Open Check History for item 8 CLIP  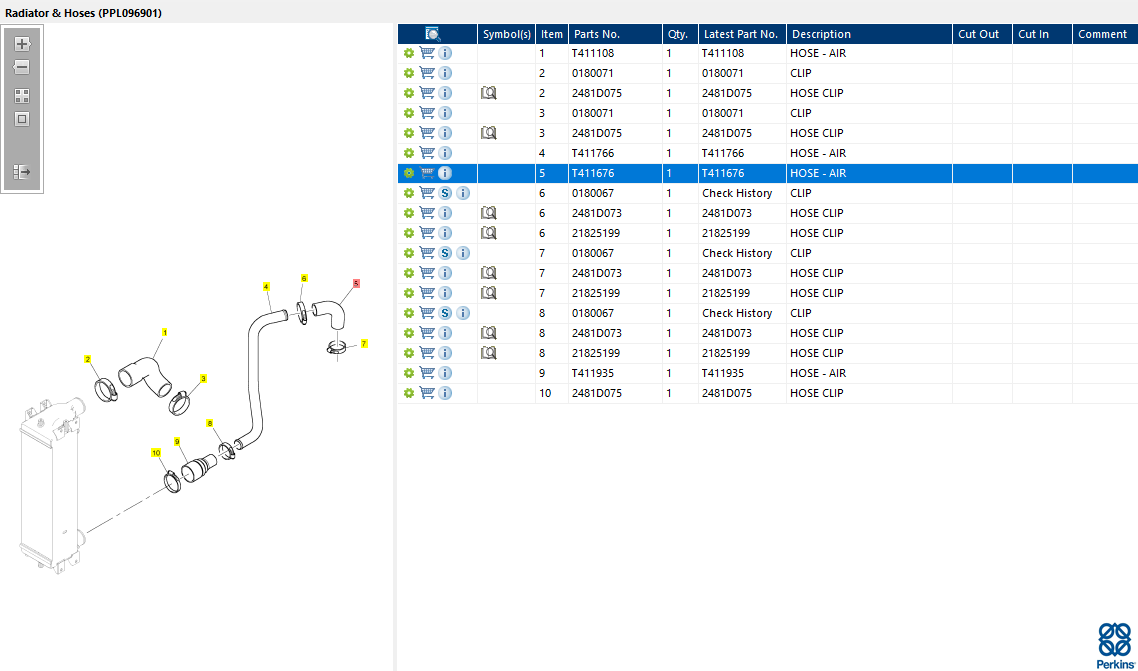[x=737, y=313]
